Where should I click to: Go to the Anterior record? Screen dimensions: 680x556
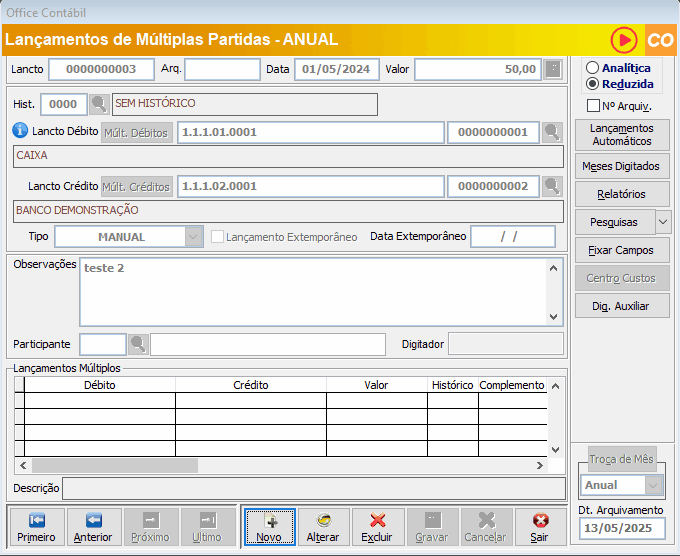point(93,527)
